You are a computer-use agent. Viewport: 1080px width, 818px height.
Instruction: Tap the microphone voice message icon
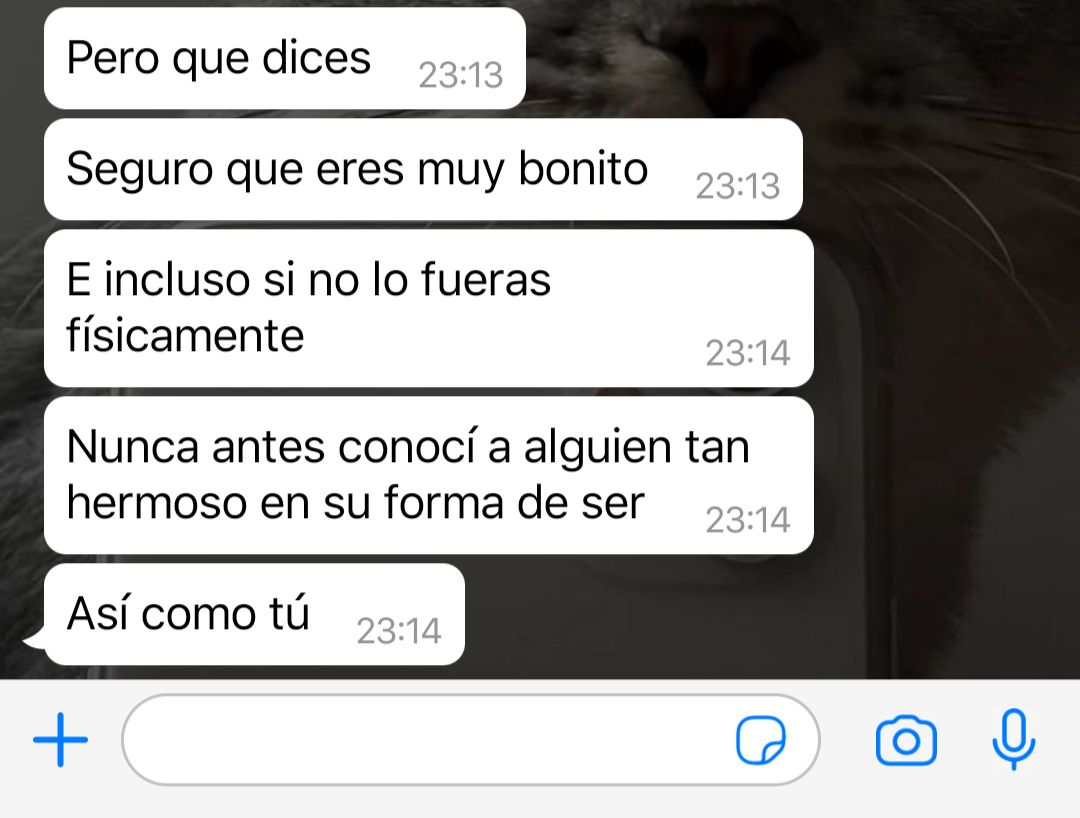point(1013,740)
